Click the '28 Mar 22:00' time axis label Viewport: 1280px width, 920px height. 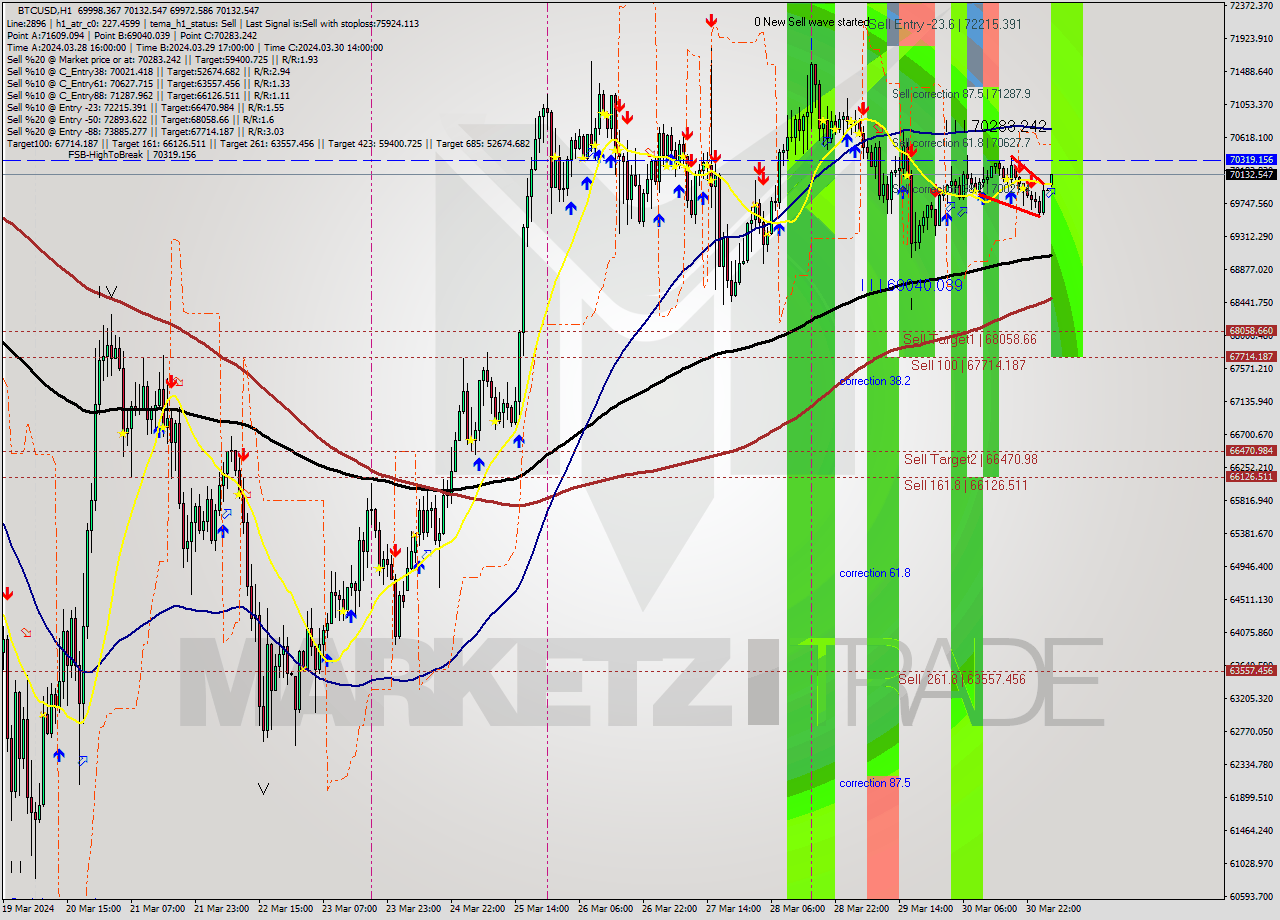point(863,909)
